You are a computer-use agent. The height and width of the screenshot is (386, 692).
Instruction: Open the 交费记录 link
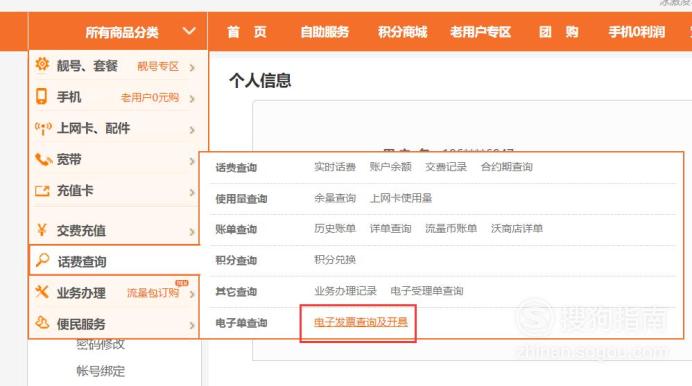[x=446, y=167]
